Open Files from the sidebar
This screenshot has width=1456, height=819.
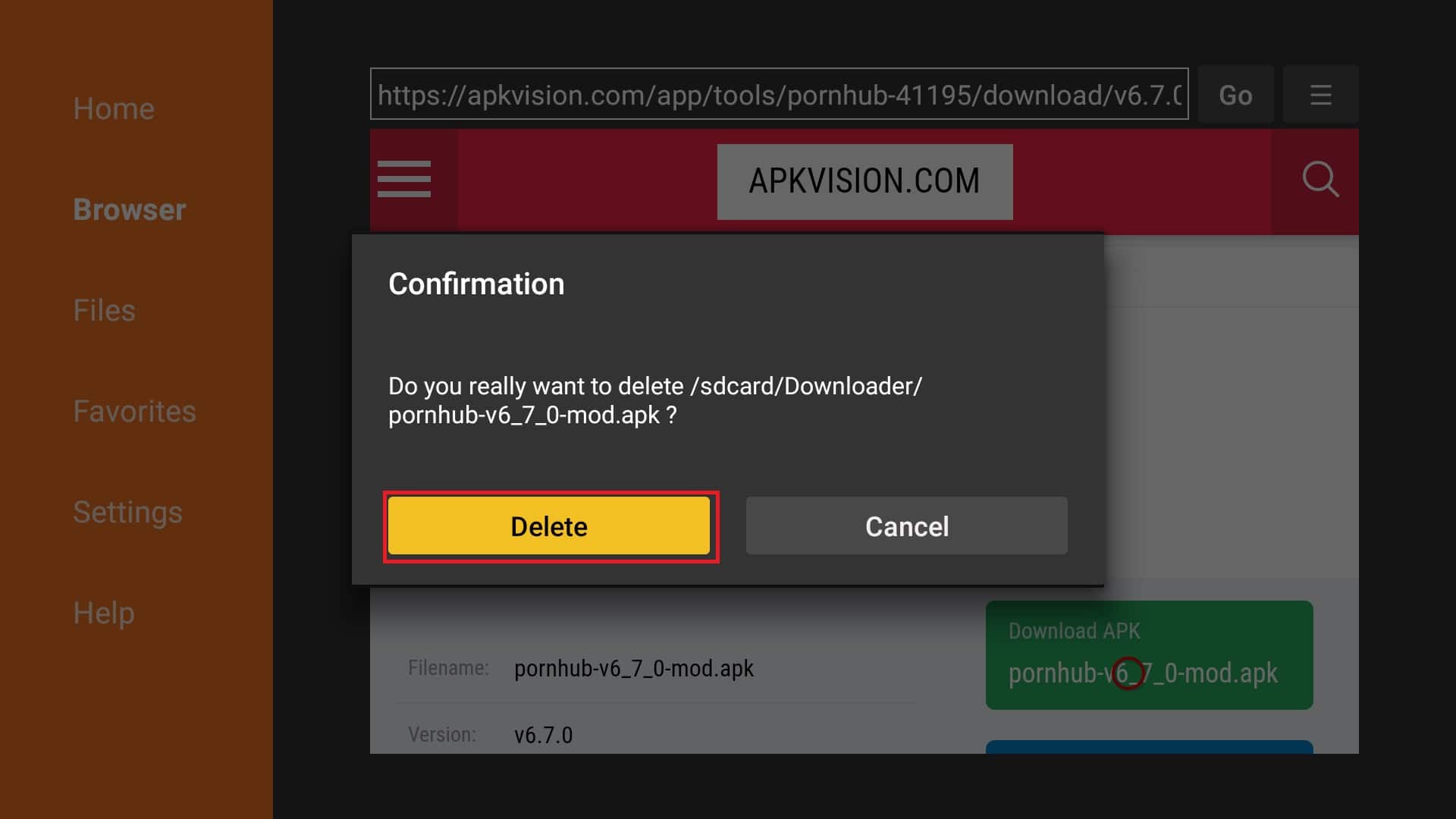point(104,310)
